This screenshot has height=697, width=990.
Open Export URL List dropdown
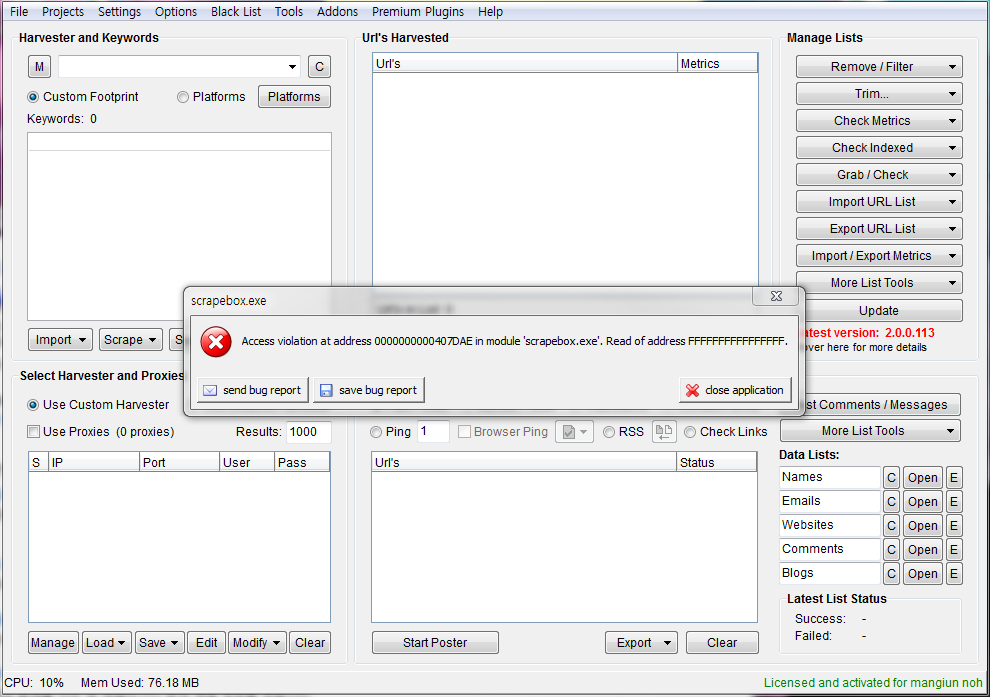(x=879, y=229)
